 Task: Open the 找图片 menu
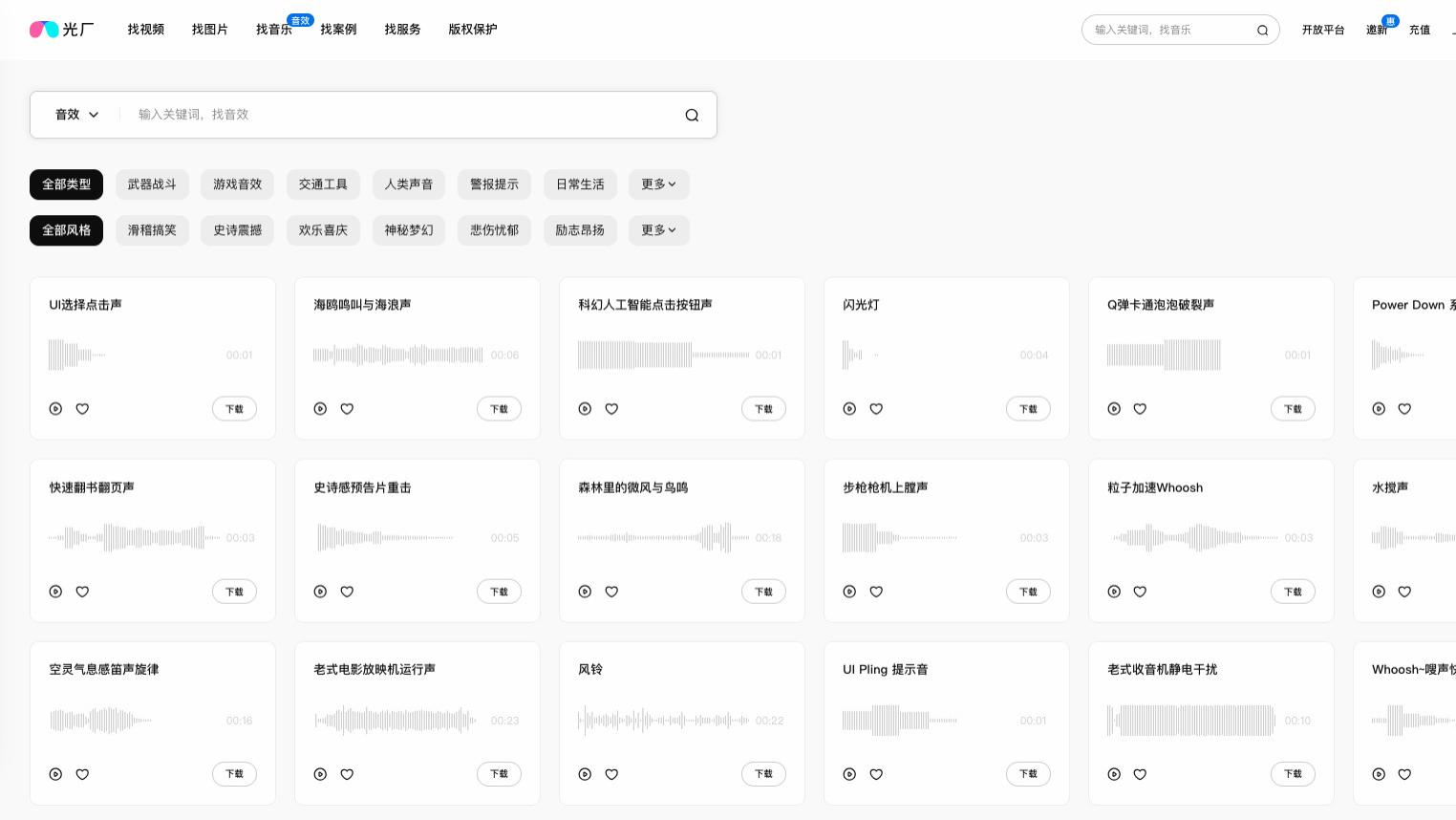tap(210, 30)
